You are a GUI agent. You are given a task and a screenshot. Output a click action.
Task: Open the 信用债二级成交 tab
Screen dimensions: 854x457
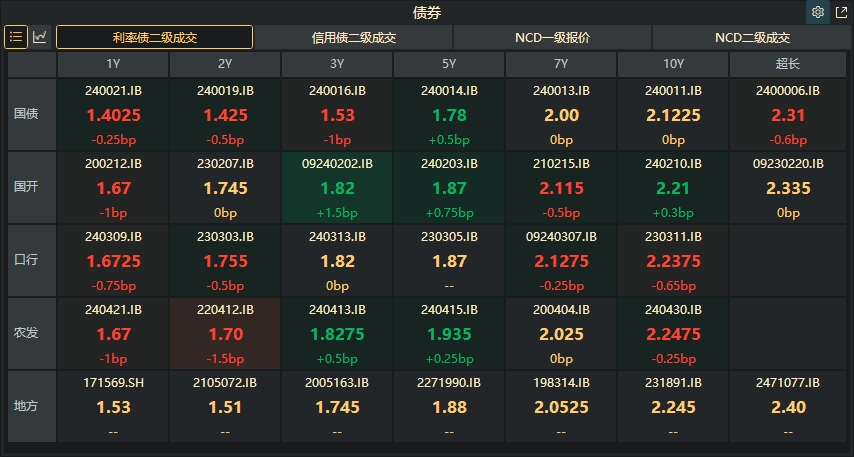coord(354,38)
